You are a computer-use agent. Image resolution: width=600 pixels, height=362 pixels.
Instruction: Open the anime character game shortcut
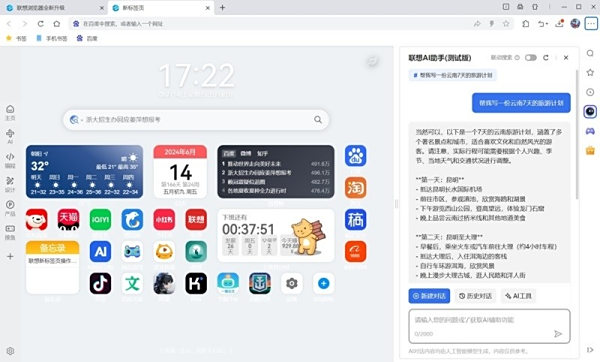tap(164, 284)
